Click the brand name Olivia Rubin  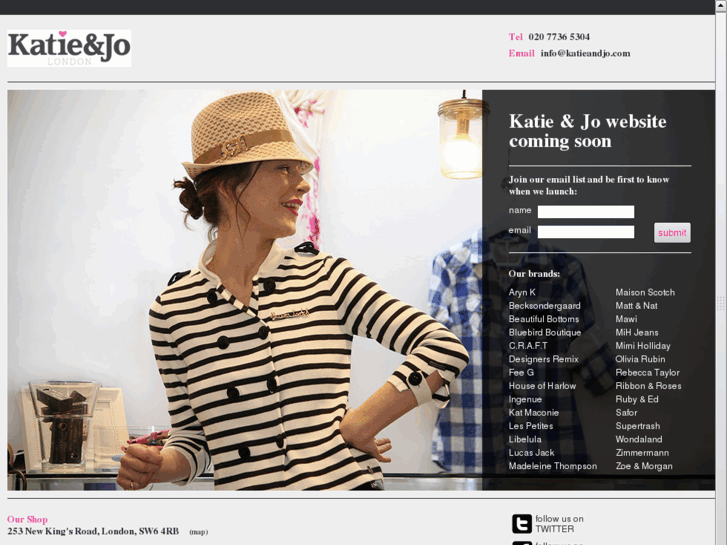coord(640,359)
